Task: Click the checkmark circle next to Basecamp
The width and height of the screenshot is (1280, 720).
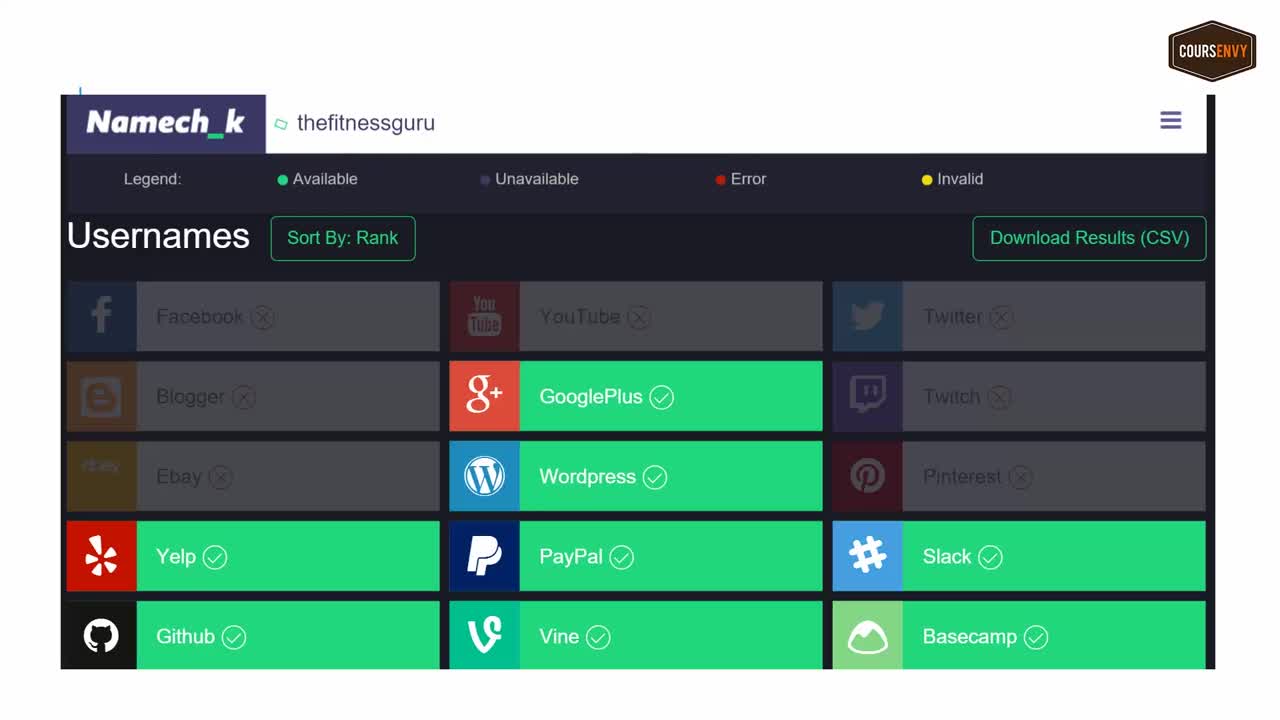Action: [x=1036, y=637]
